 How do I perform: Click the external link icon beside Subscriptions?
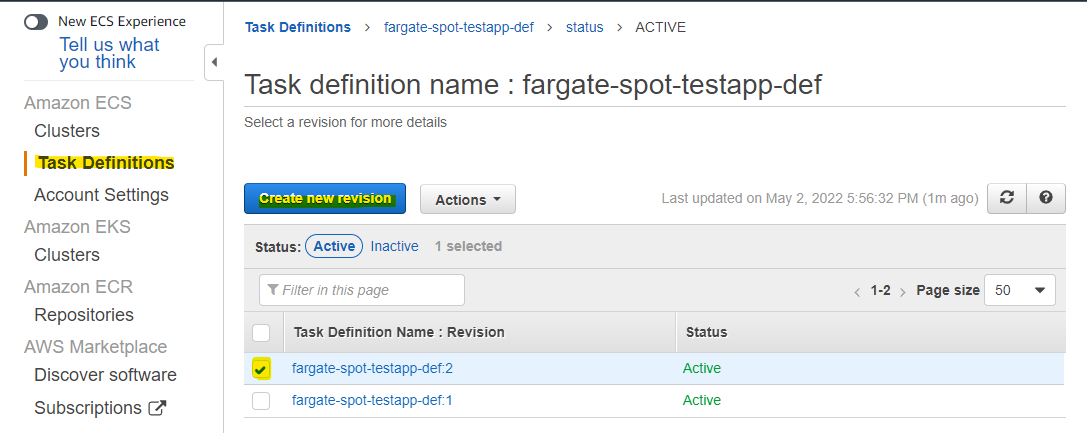pyautogui.click(x=157, y=407)
